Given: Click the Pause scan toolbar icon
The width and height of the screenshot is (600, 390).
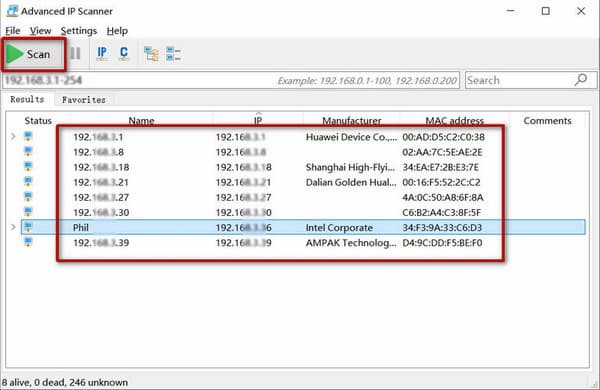Looking at the screenshot, I should coord(76,54).
